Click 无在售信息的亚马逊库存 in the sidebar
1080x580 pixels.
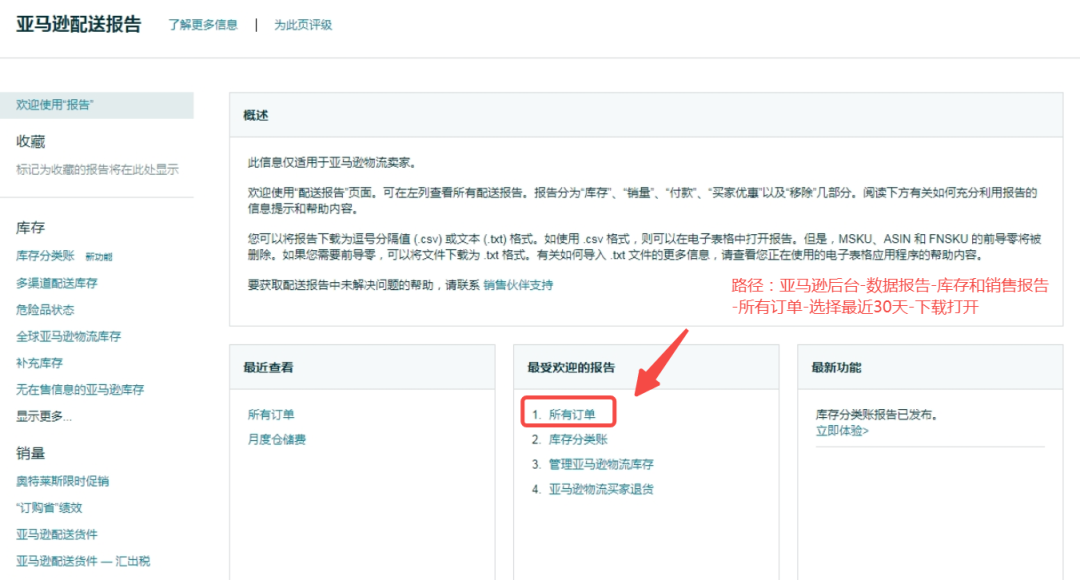tap(80, 390)
